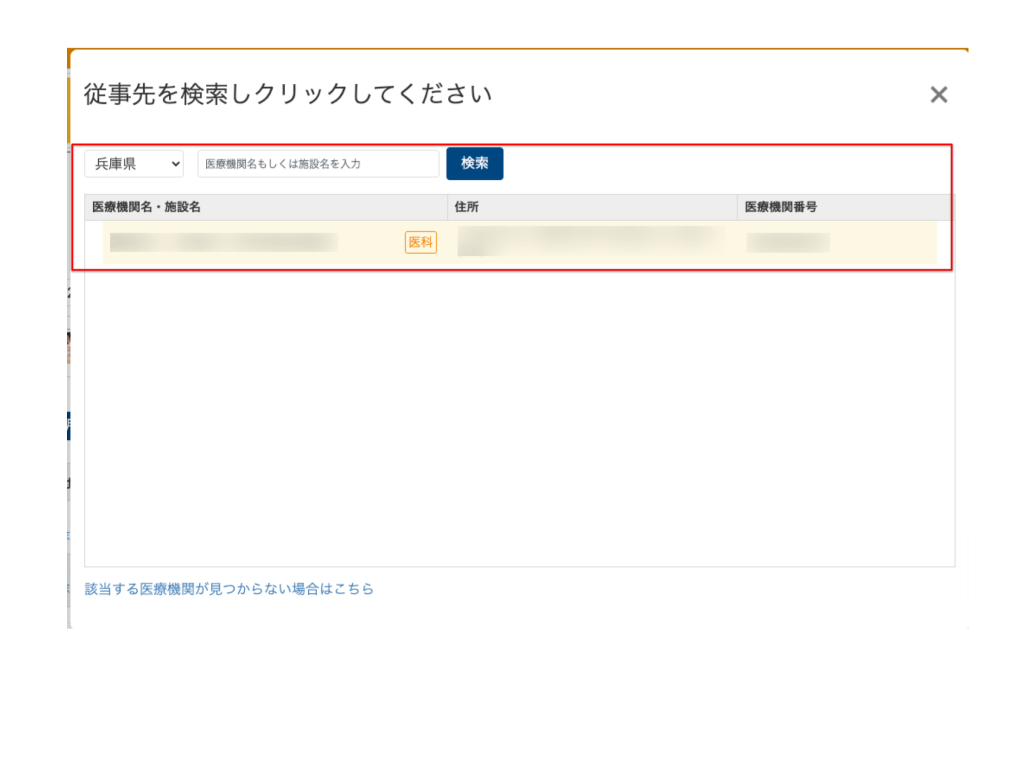Screen dimensions: 1024x768
Task: Click the 従事先を検索しクリックしてください dialog title
Action: click(x=288, y=95)
